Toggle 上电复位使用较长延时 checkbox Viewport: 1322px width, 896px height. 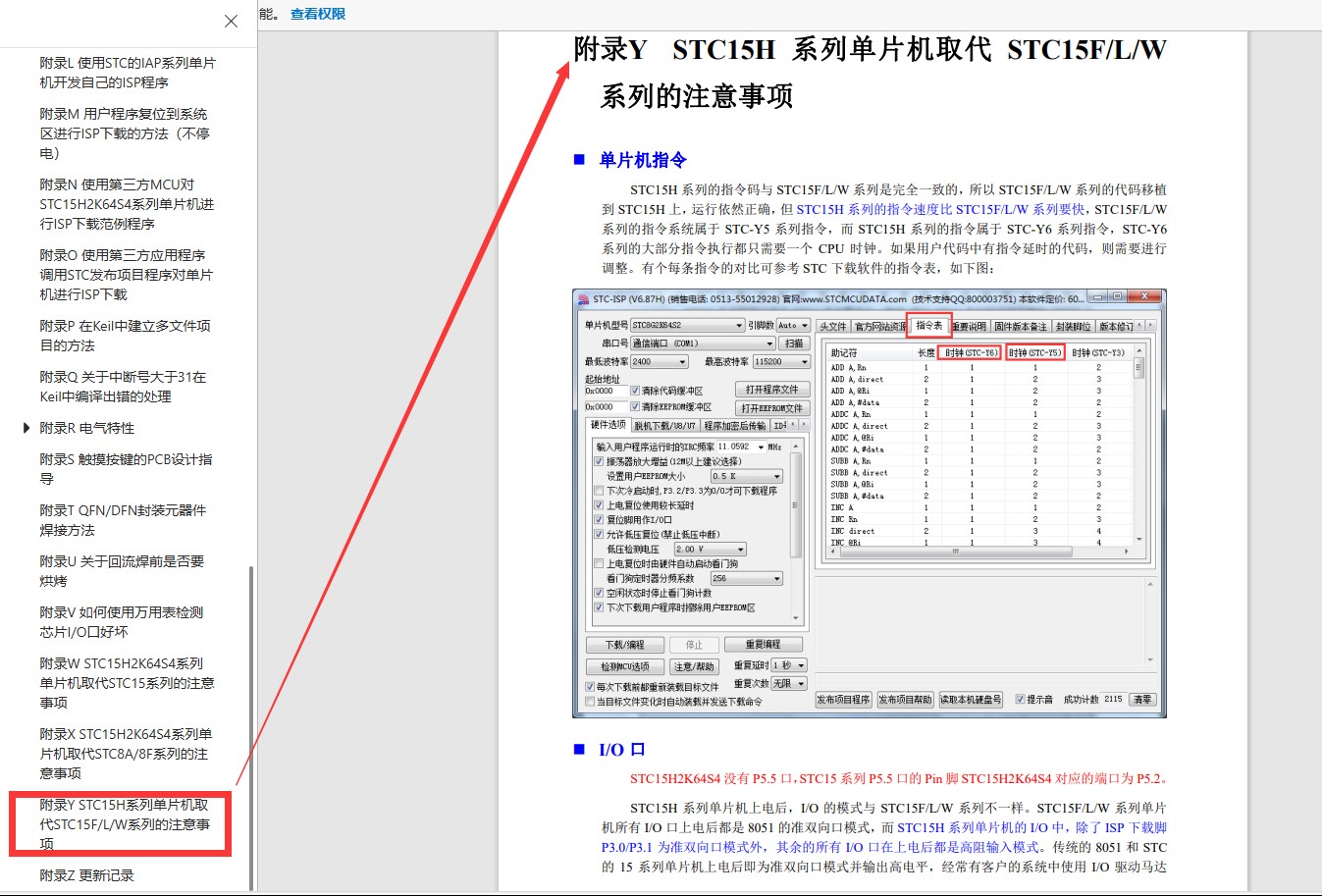(x=599, y=505)
